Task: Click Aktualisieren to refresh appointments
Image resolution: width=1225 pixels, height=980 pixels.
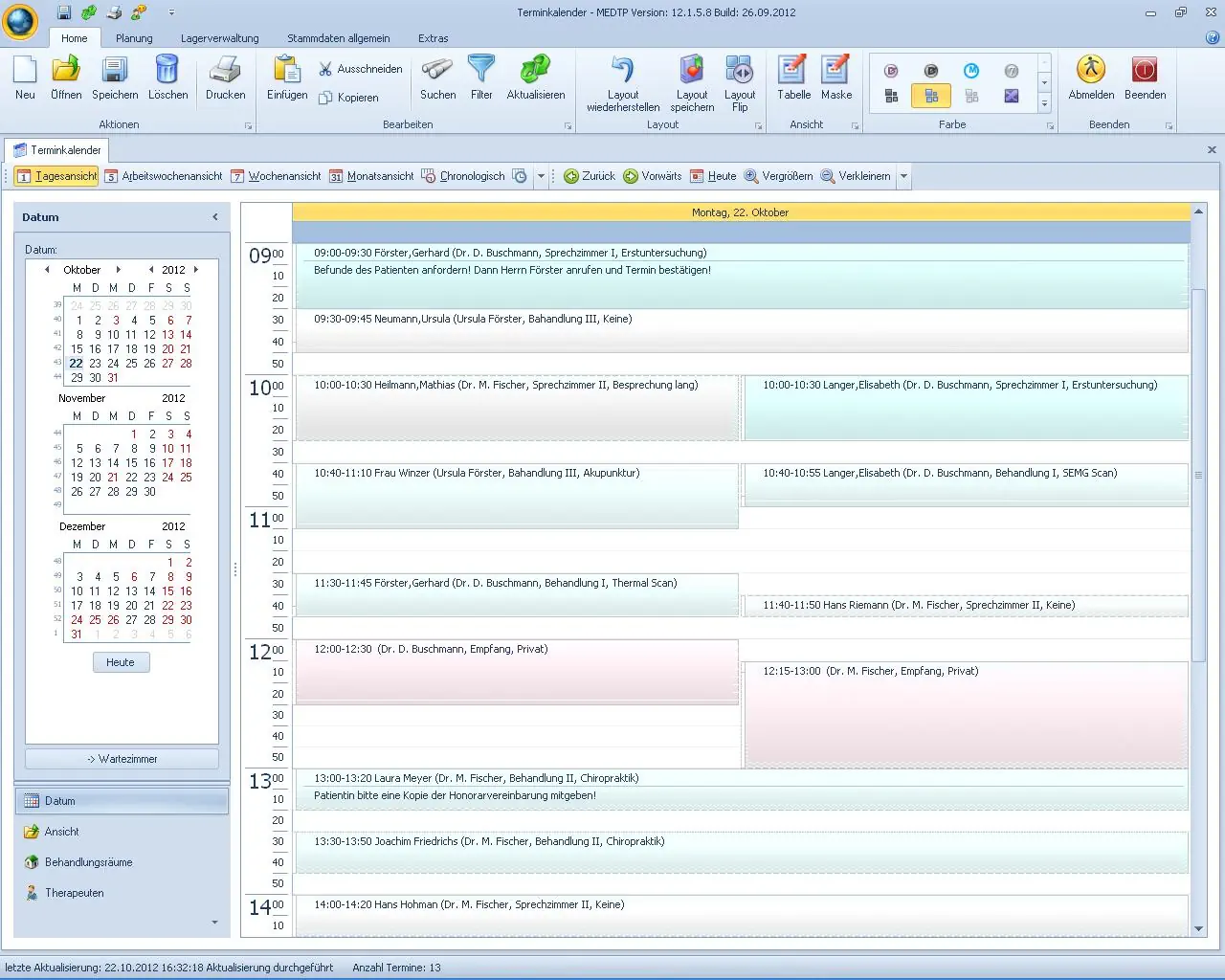Action: coord(535,81)
